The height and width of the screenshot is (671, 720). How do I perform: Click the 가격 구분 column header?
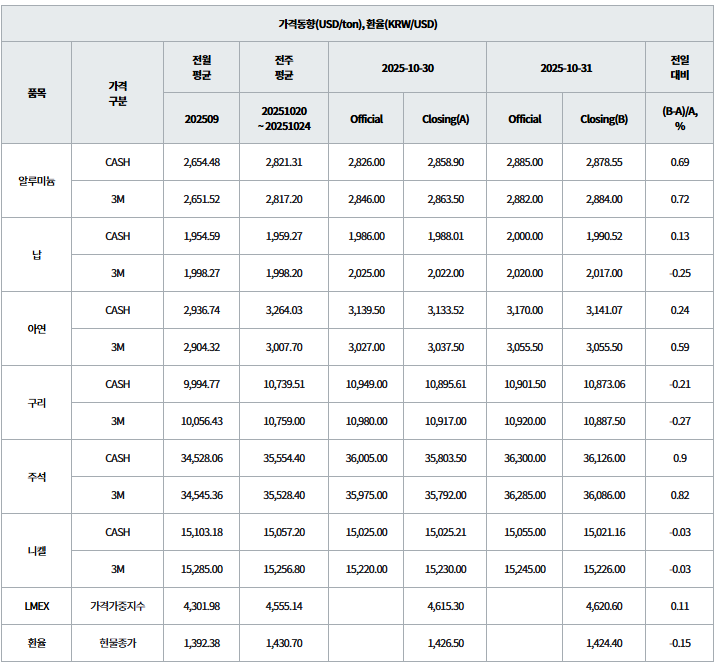tap(117, 92)
